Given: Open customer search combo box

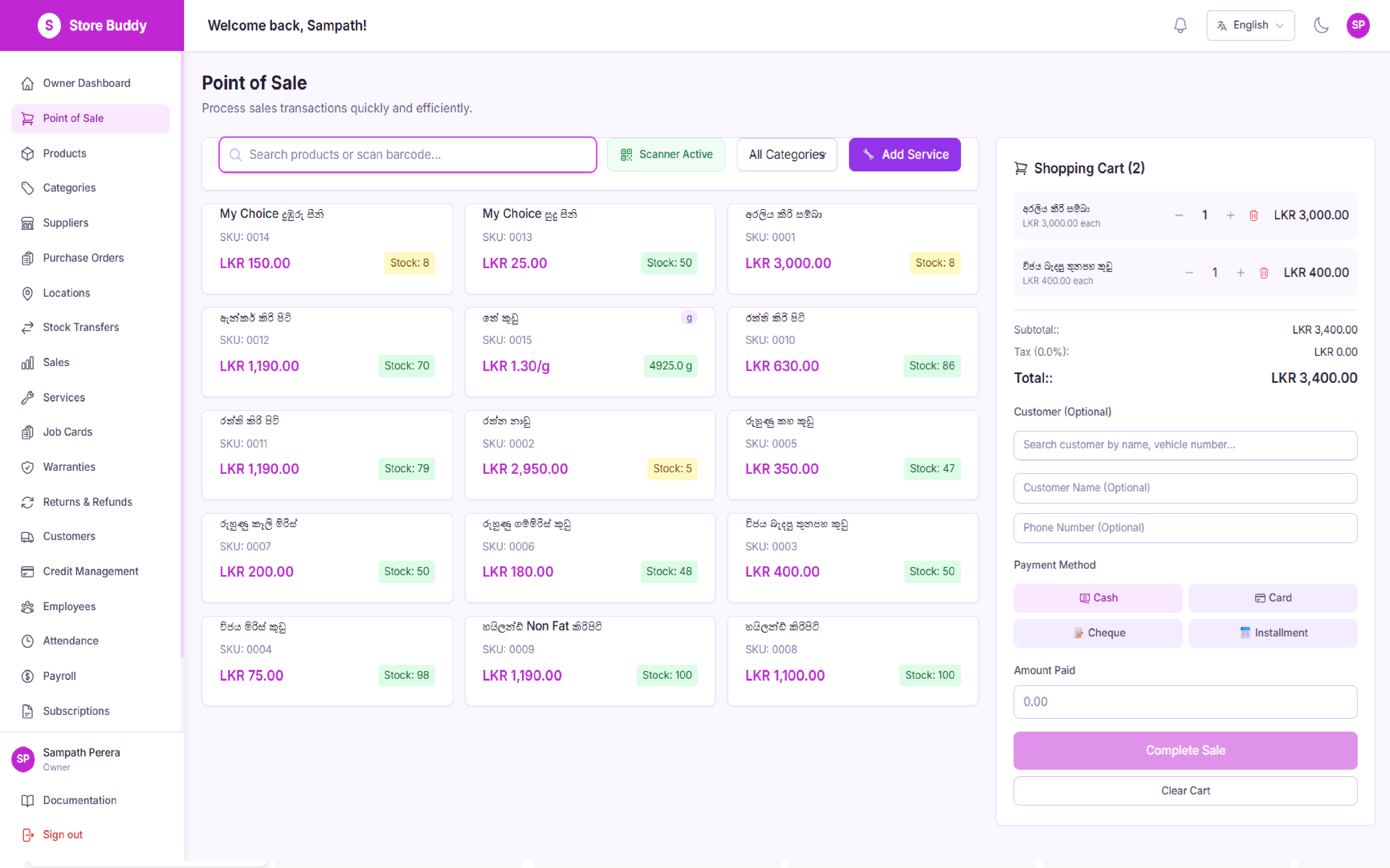Looking at the screenshot, I should pos(1185,445).
